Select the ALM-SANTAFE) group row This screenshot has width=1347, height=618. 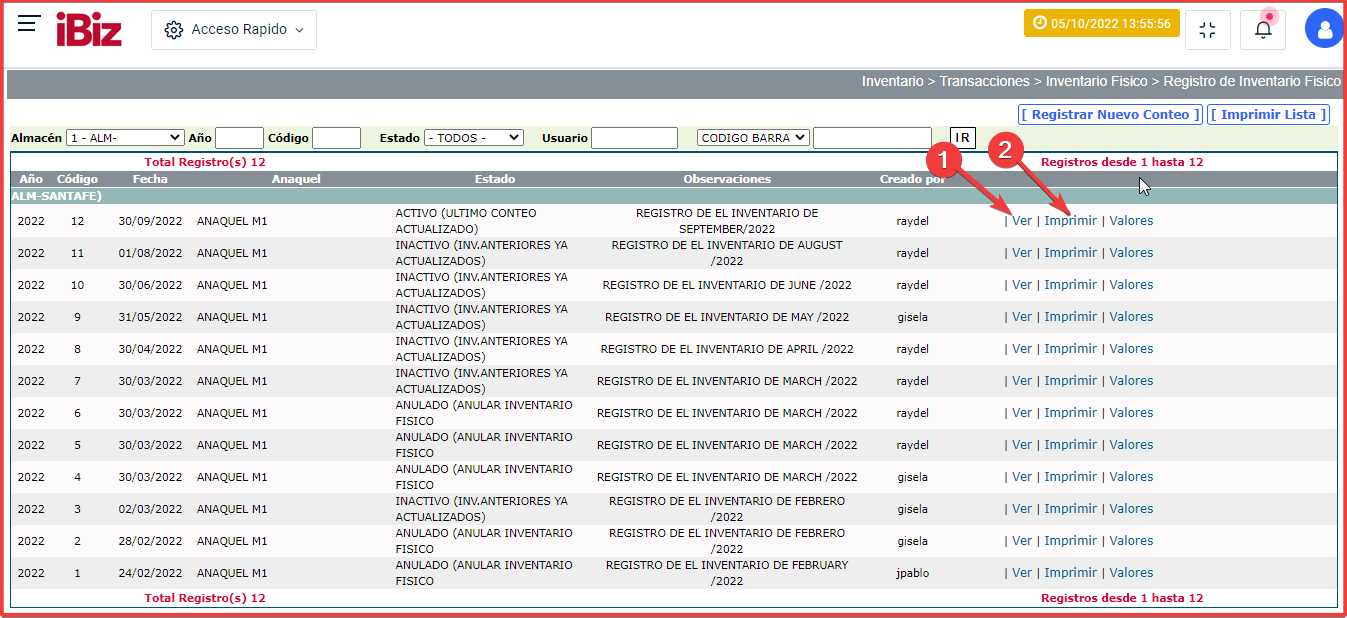(674, 196)
